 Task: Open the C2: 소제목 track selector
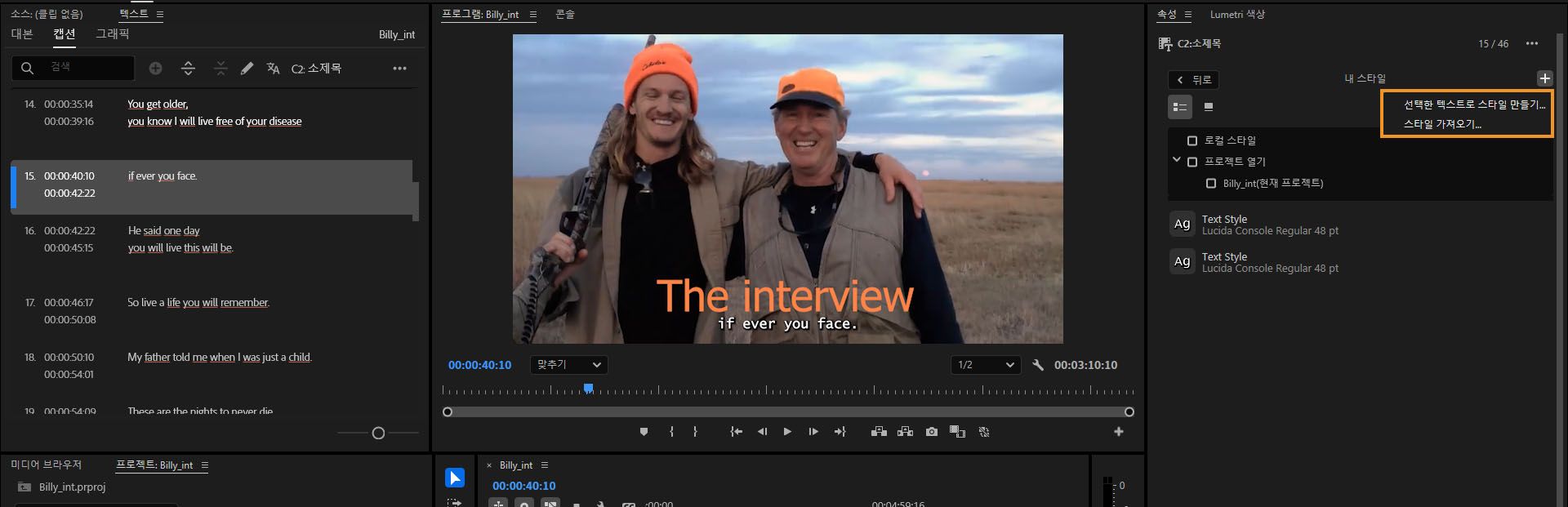click(316, 69)
